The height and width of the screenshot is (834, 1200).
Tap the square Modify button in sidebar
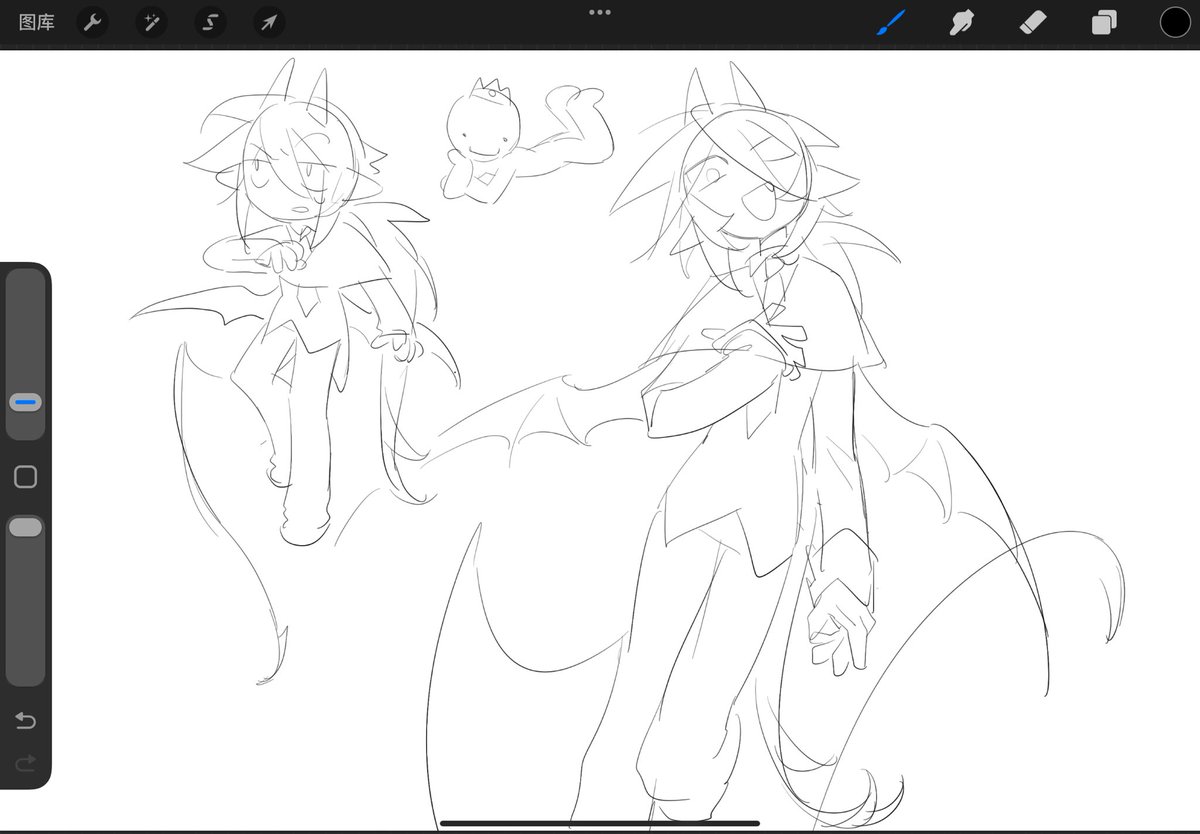(26, 477)
